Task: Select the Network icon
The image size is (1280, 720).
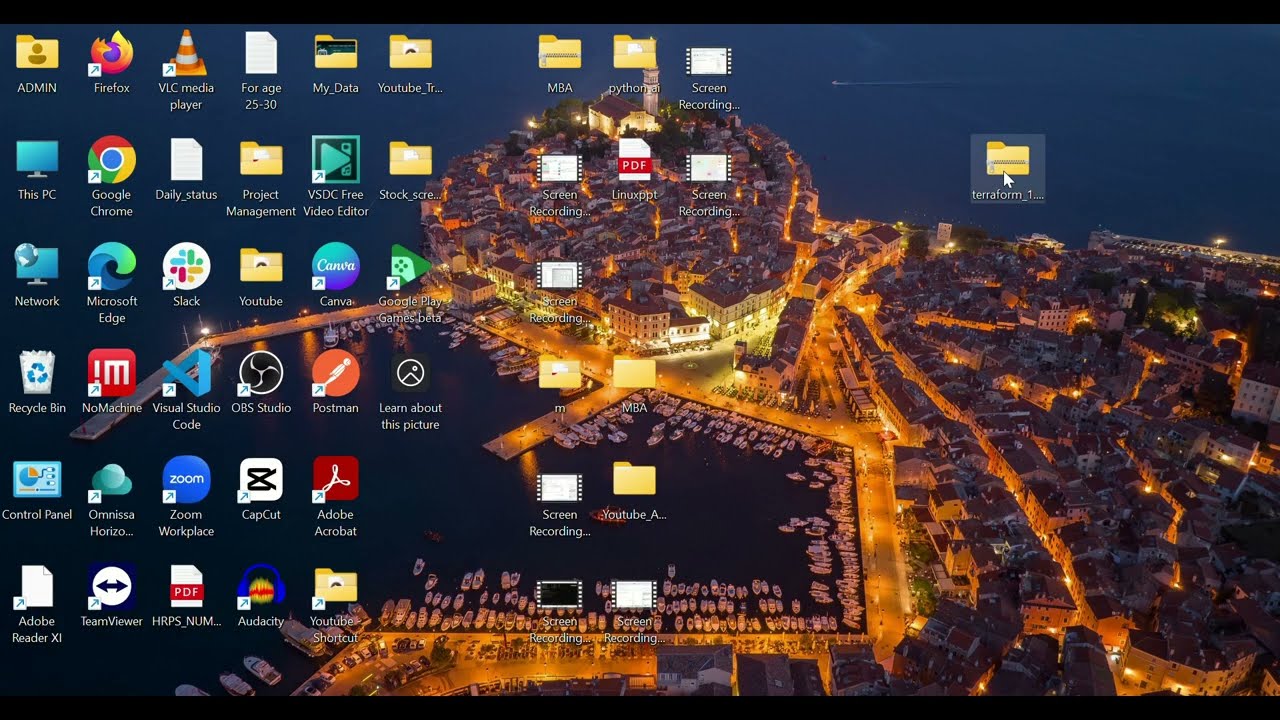Action: click(x=37, y=276)
